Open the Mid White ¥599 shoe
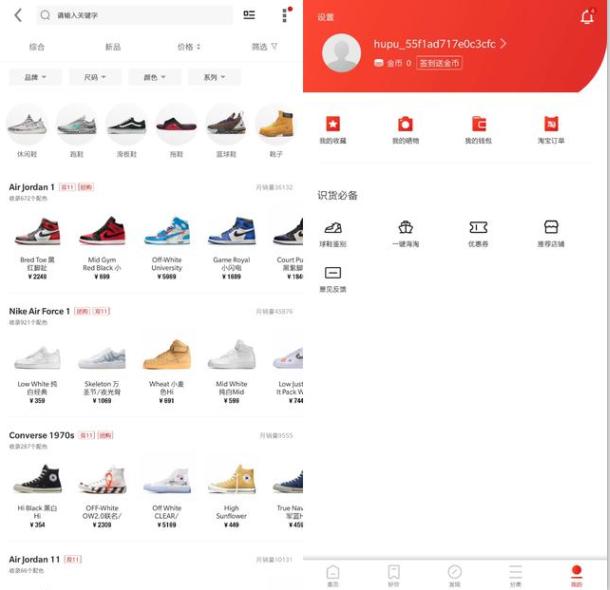610x590 pixels. pos(231,370)
